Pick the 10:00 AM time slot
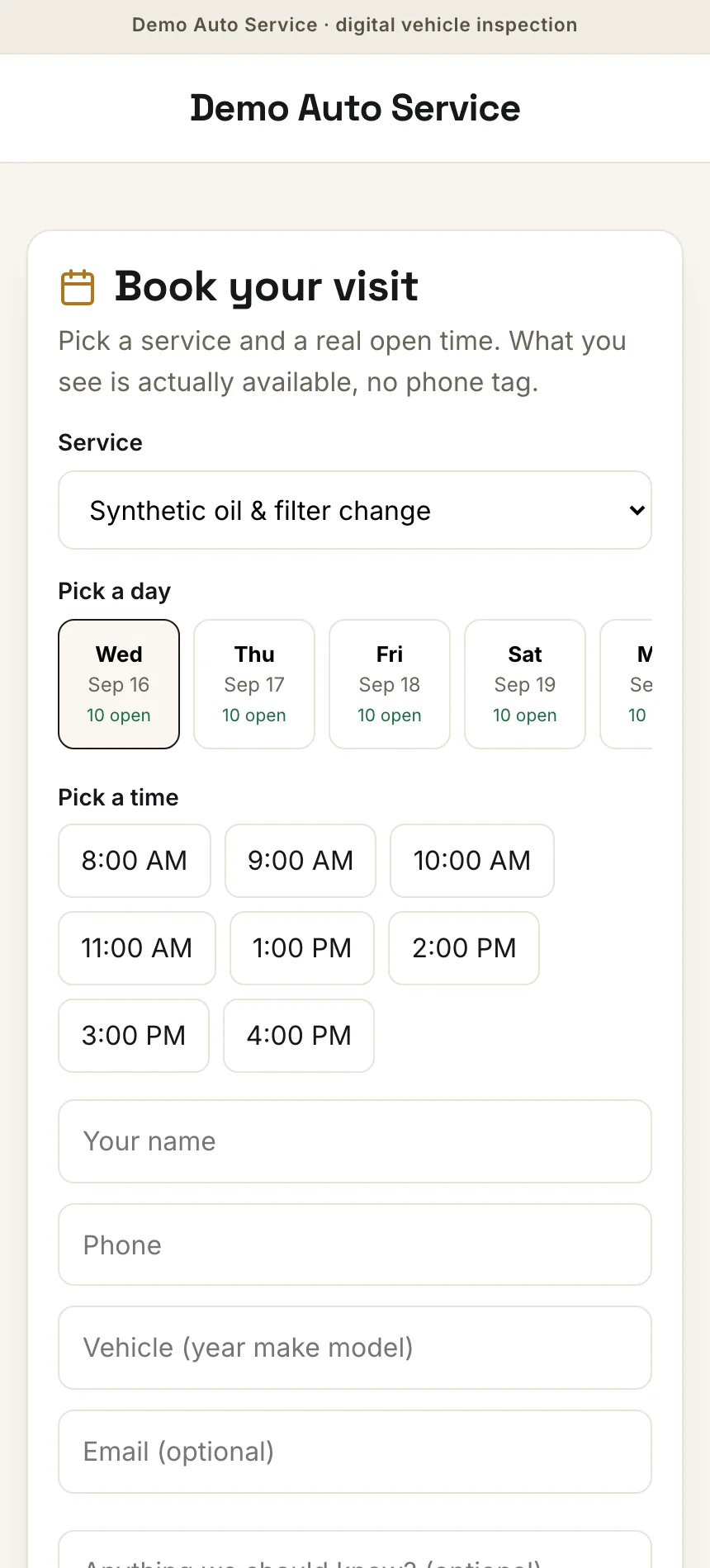 (x=472, y=861)
